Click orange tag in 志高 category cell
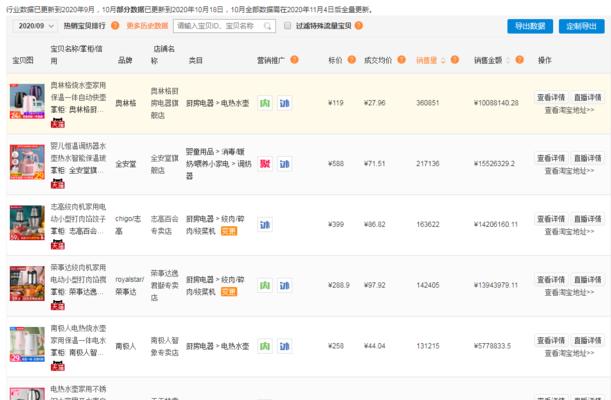This screenshot has width=611, height=400. coord(229,231)
